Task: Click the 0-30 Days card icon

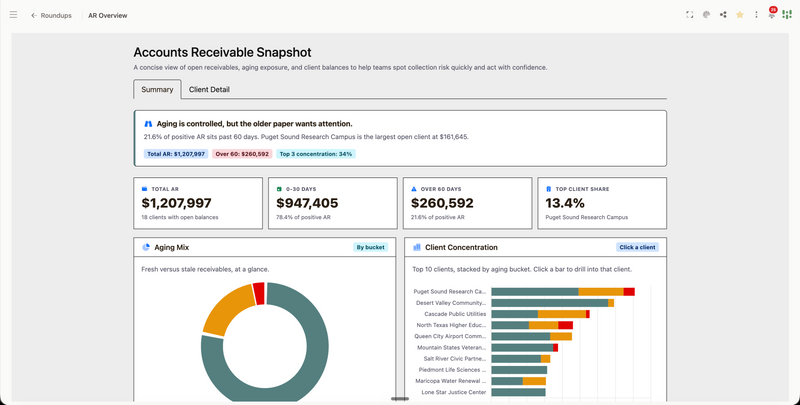Action: [279, 189]
